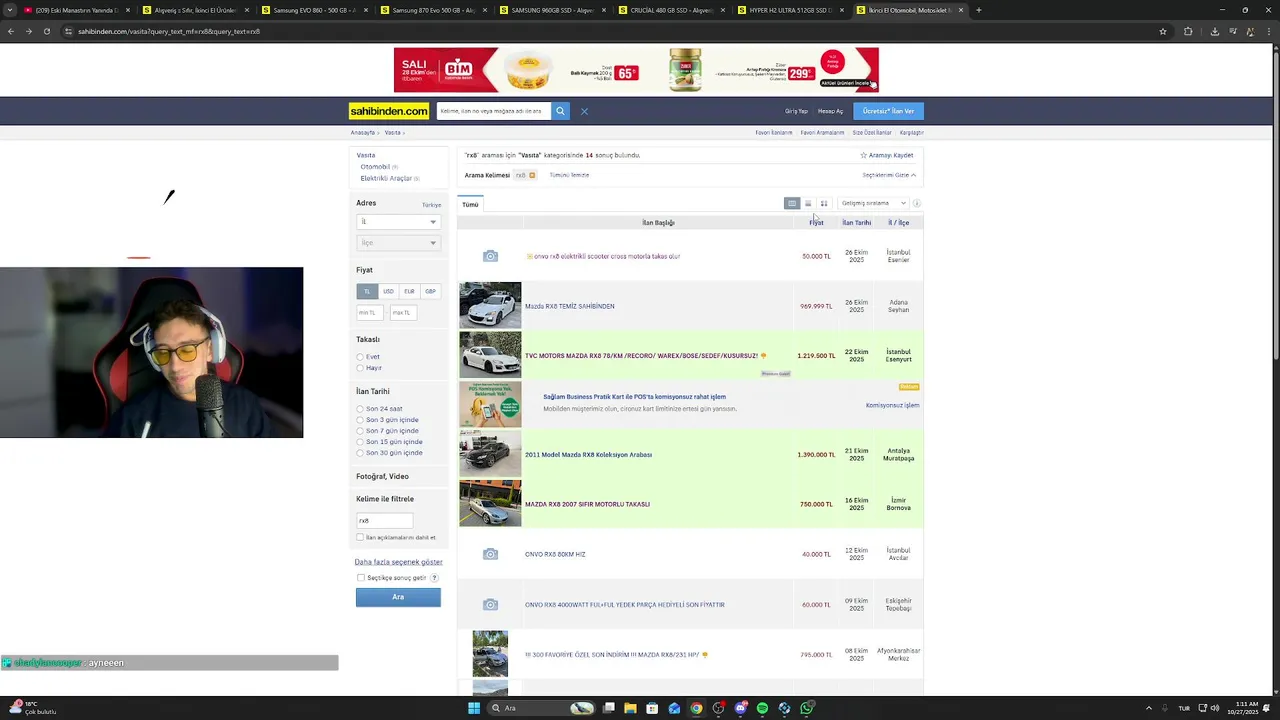Viewport: 1280px width, 720px height.
Task: Collapse filters via Seçtiklerimi Gizle
Action: coord(889,175)
